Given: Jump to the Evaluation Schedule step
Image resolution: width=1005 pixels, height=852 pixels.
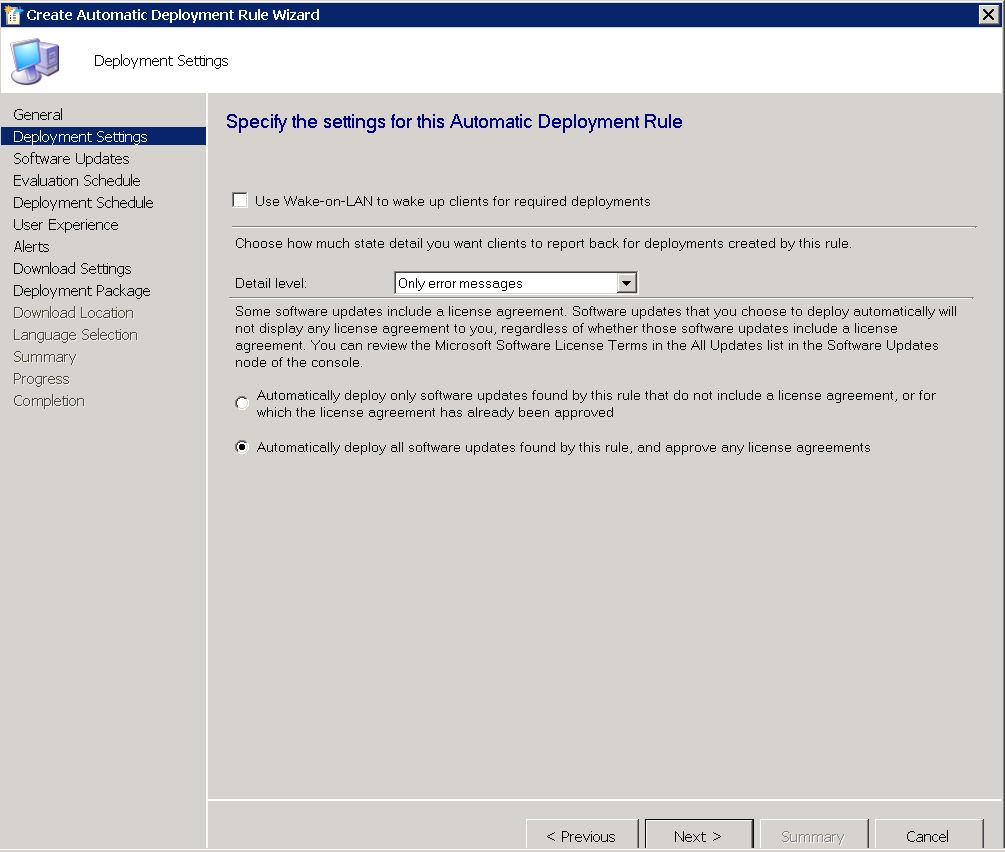Looking at the screenshot, I should point(76,180).
